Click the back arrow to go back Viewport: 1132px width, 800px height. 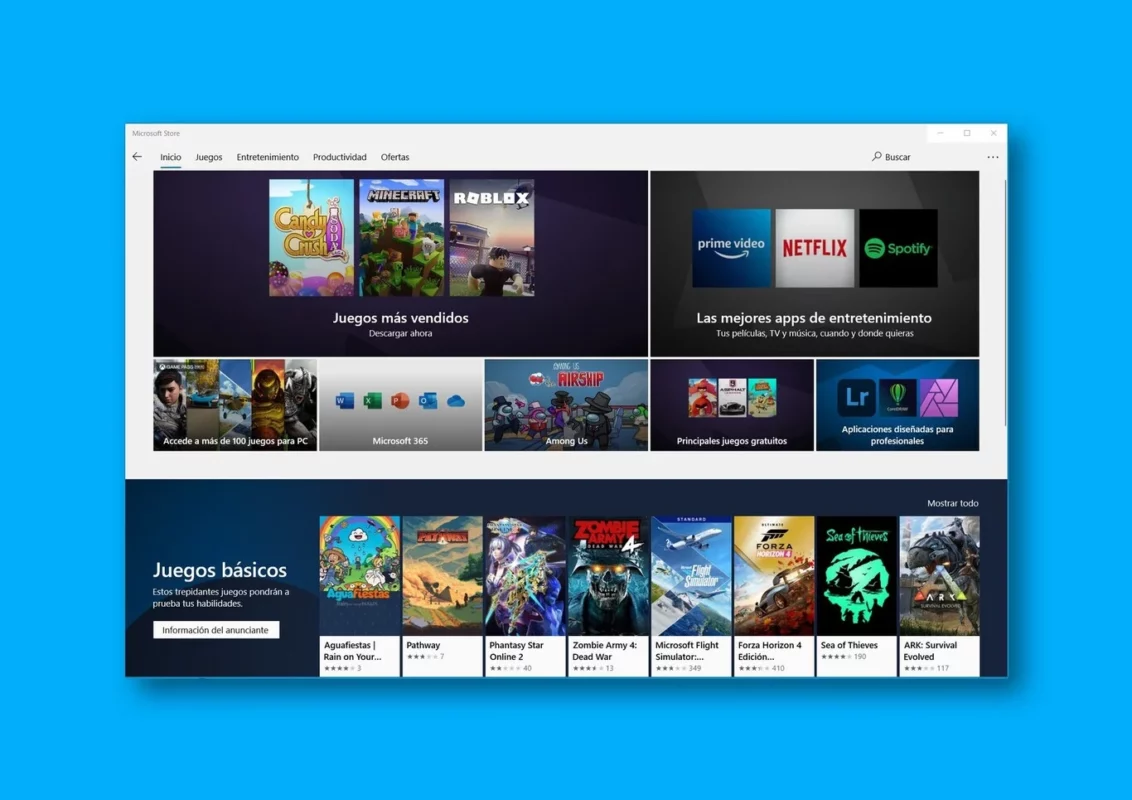pos(137,157)
